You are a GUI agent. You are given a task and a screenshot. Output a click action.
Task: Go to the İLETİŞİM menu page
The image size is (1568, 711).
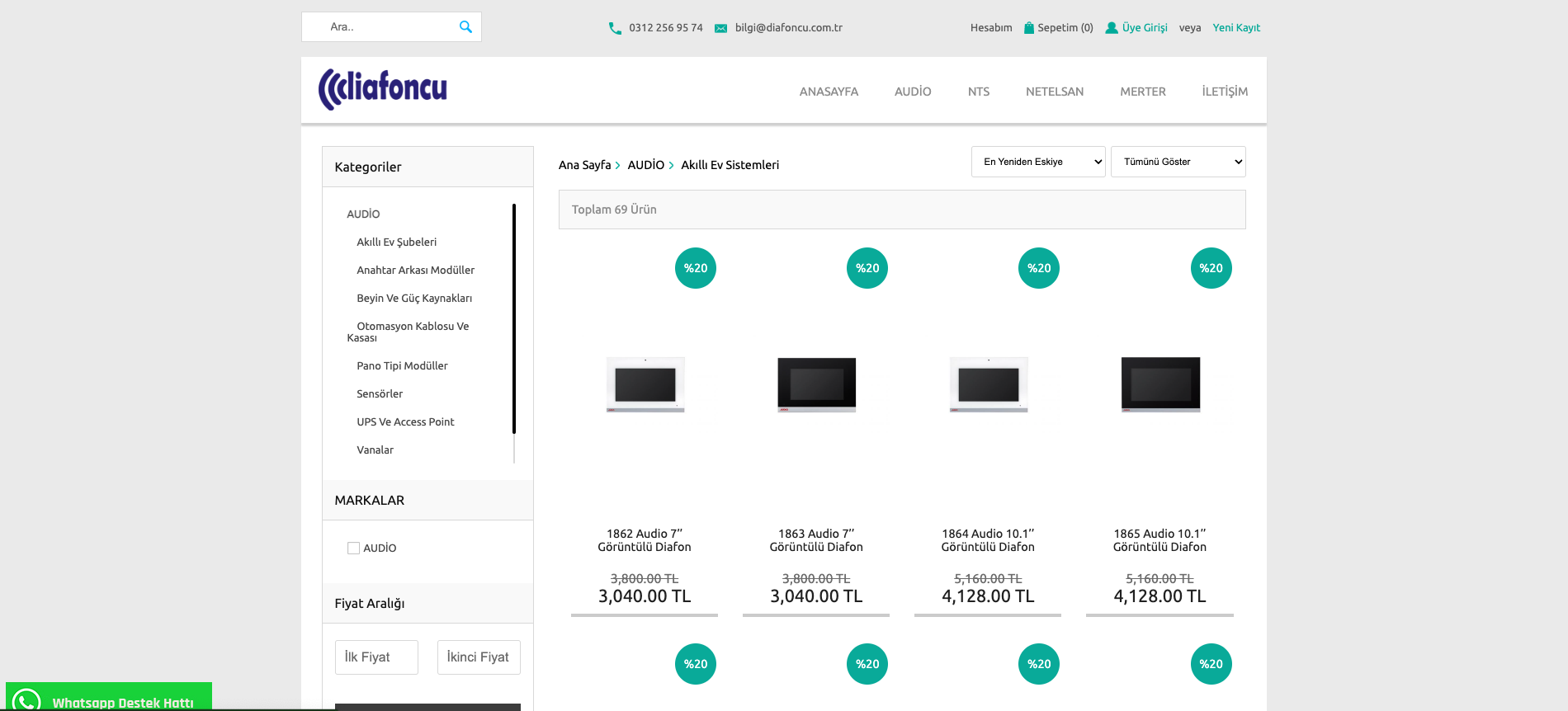(x=1224, y=92)
